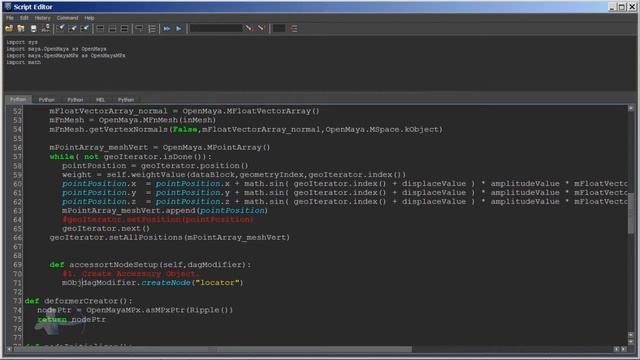Click line 53 'mFnMesh = OpenMaya.MFnMesh(inMesh)'

pos(133,120)
